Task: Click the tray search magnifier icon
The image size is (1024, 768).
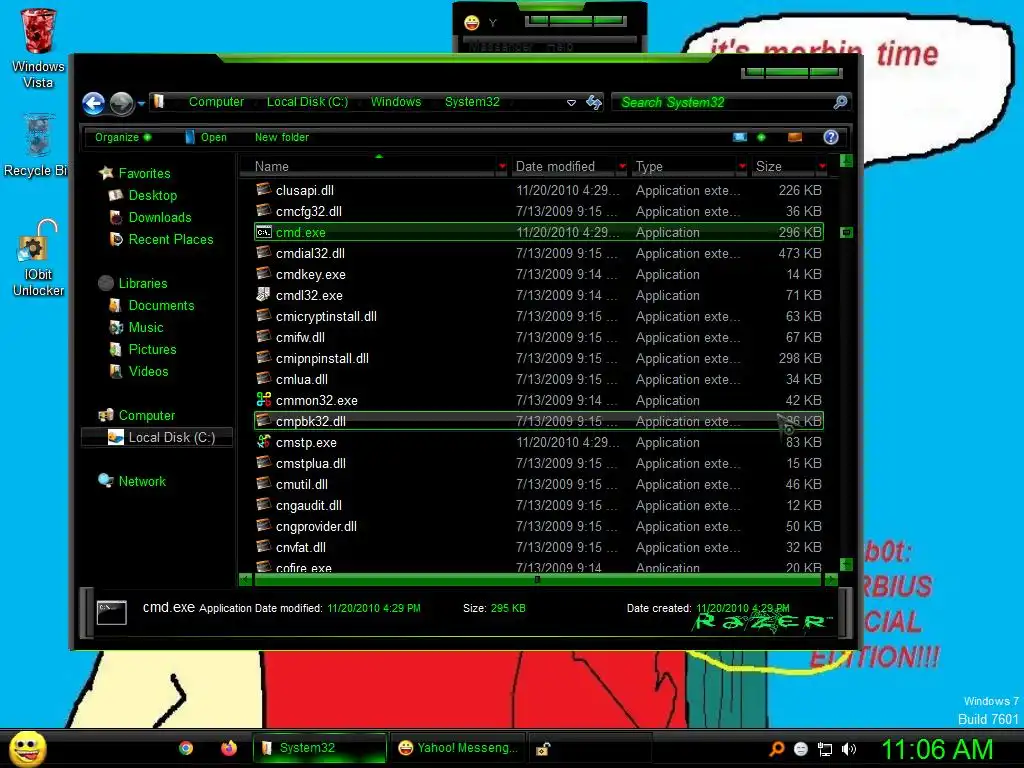Action: (x=777, y=749)
